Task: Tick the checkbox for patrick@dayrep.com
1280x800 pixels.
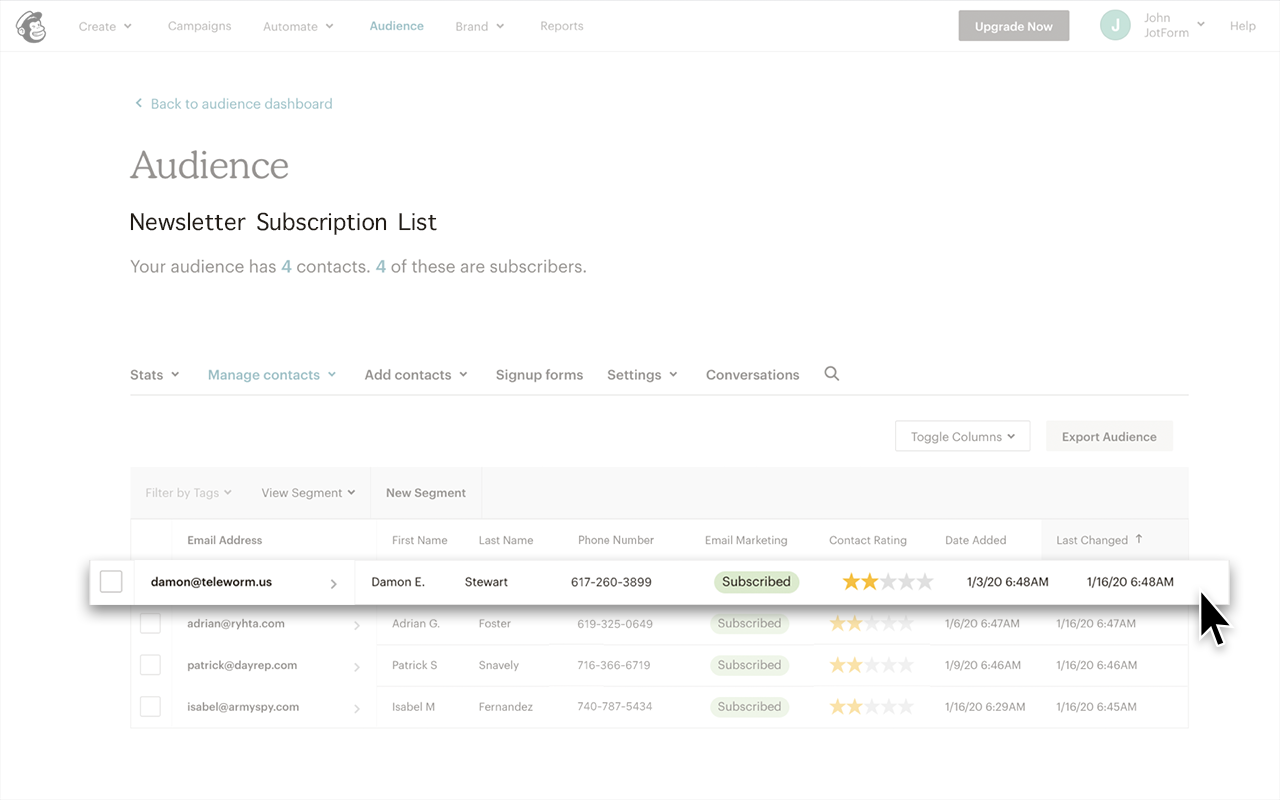Action: 150,665
